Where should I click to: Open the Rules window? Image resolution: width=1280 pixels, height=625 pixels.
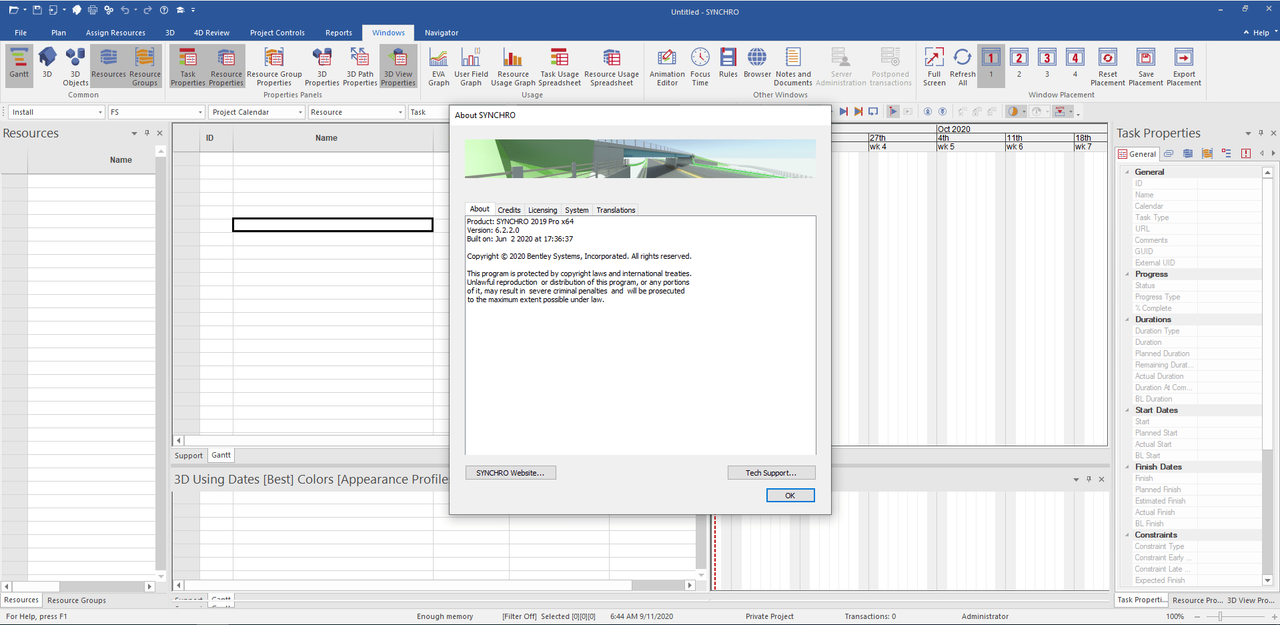(728, 66)
